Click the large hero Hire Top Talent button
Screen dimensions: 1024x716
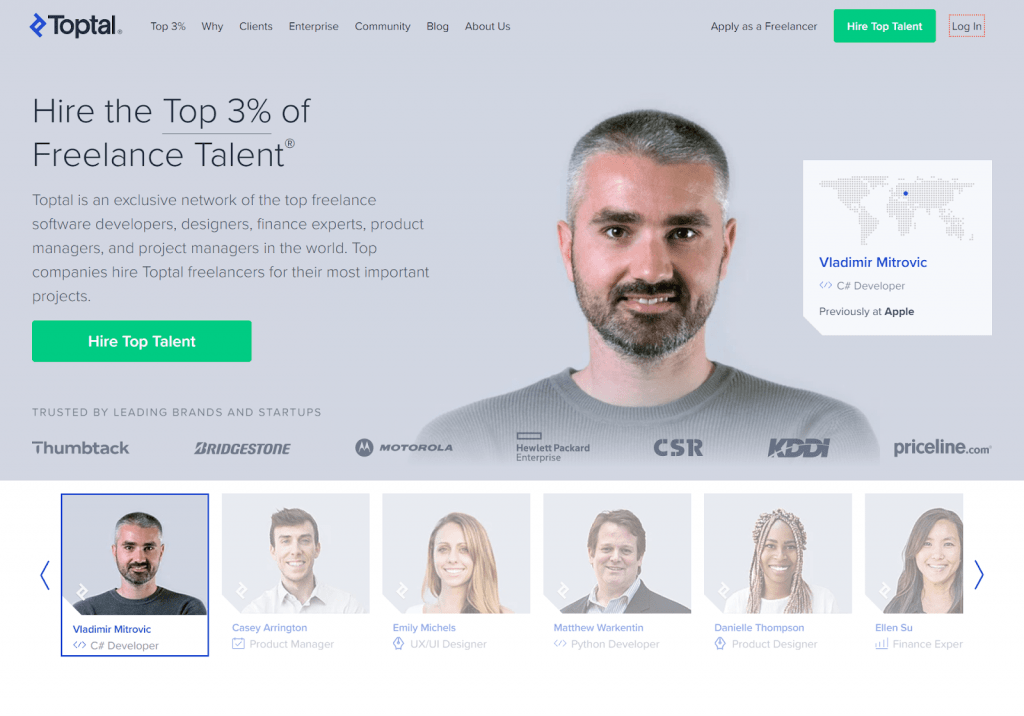tap(142, 341)
